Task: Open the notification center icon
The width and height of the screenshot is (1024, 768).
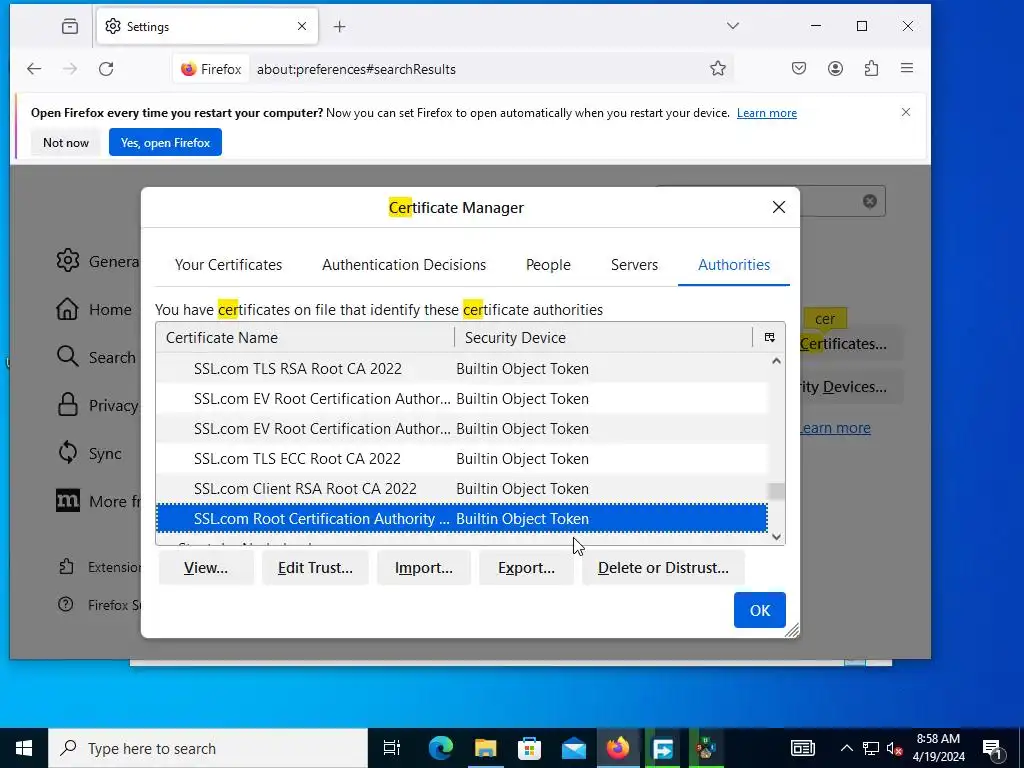Action: pyautogui.click(x=993, y=748)
